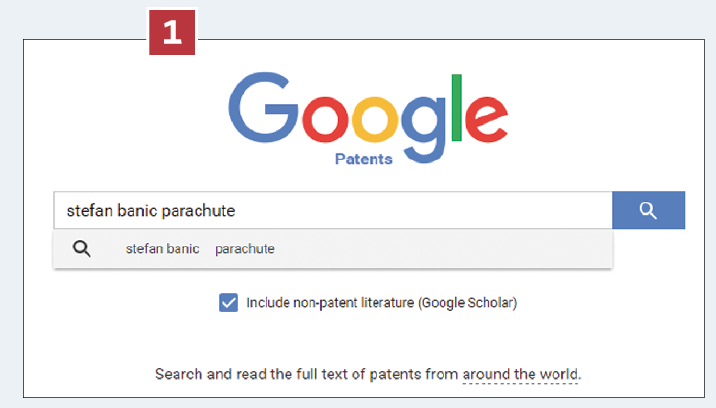Viewport: 716px width, 408px height.
Task: Click the yellow letter o in logo
Action: [374, 119]
